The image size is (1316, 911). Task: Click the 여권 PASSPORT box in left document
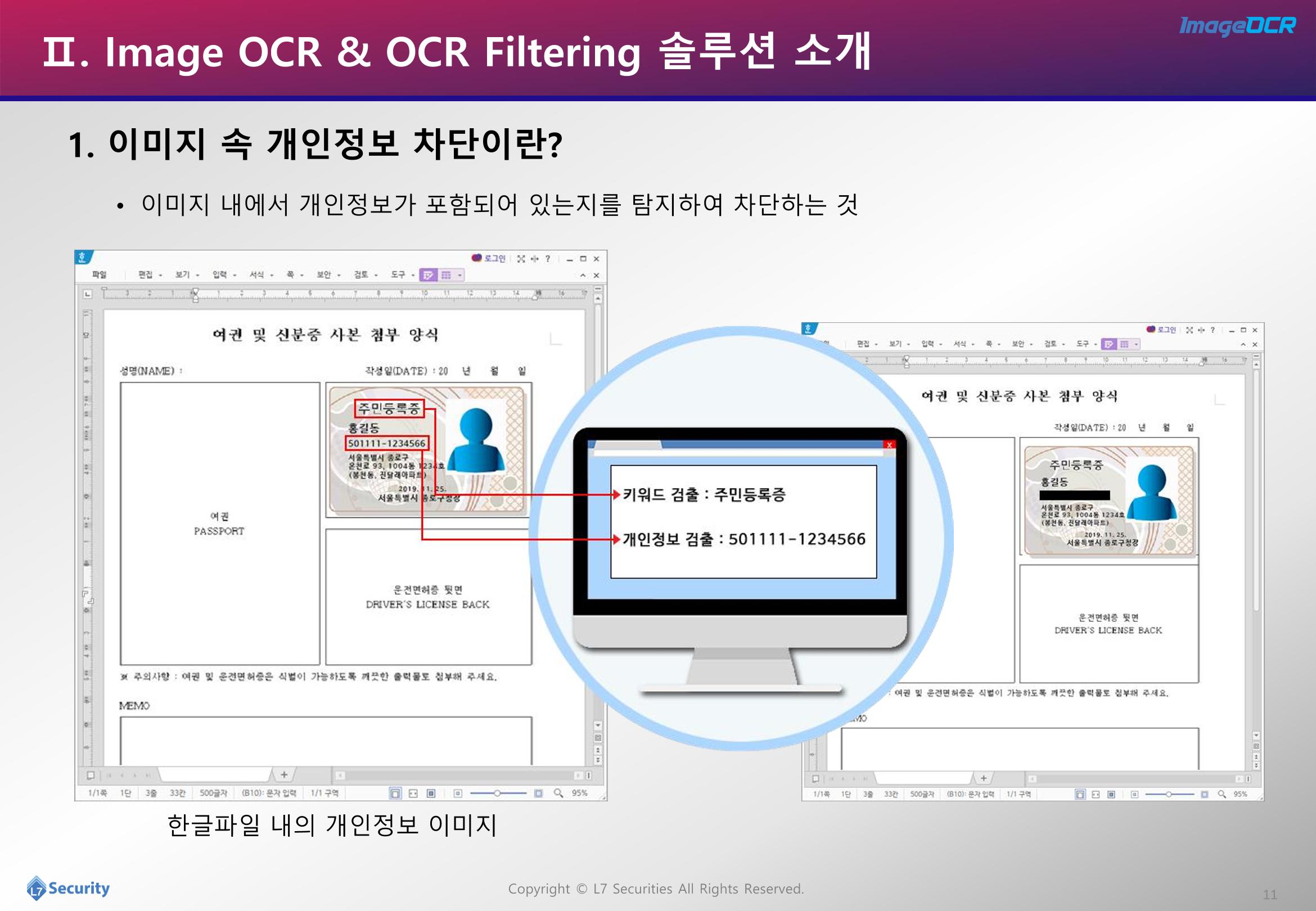tap(220, 524)
